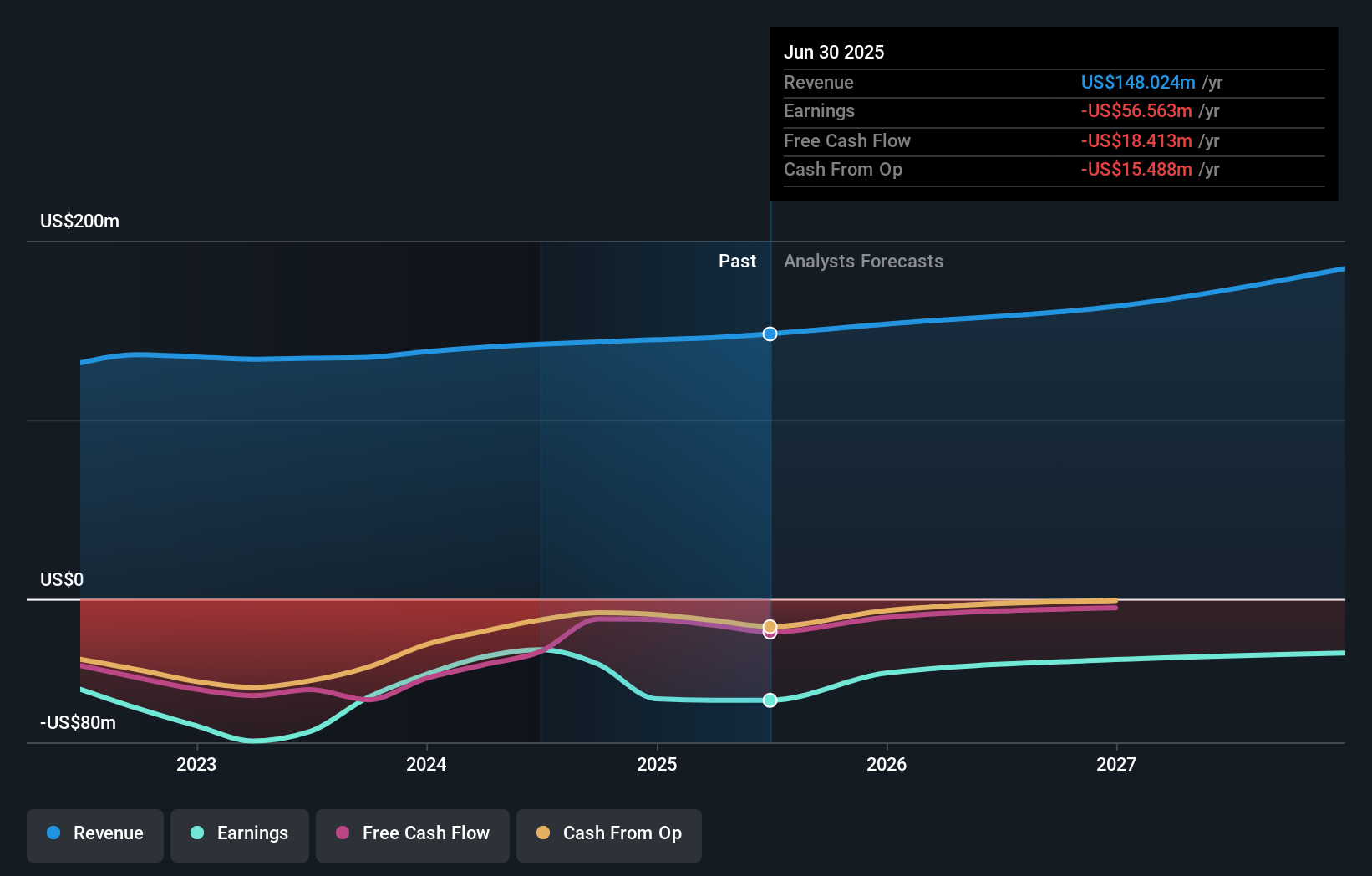Viewport: 1372px width, 876px height.
Task: Toggle Free Cash Flow series visibility
Action: (412, 833)
